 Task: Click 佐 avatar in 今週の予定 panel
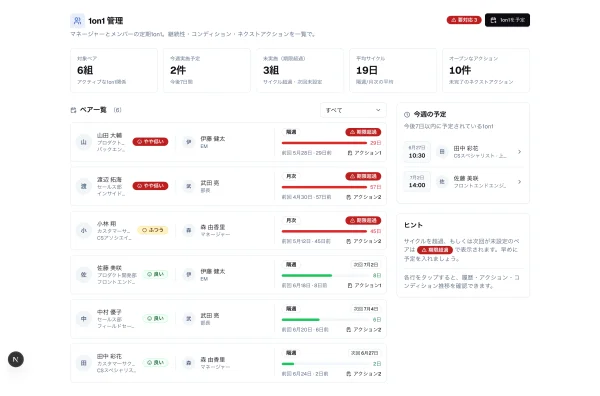click(442, 182)
